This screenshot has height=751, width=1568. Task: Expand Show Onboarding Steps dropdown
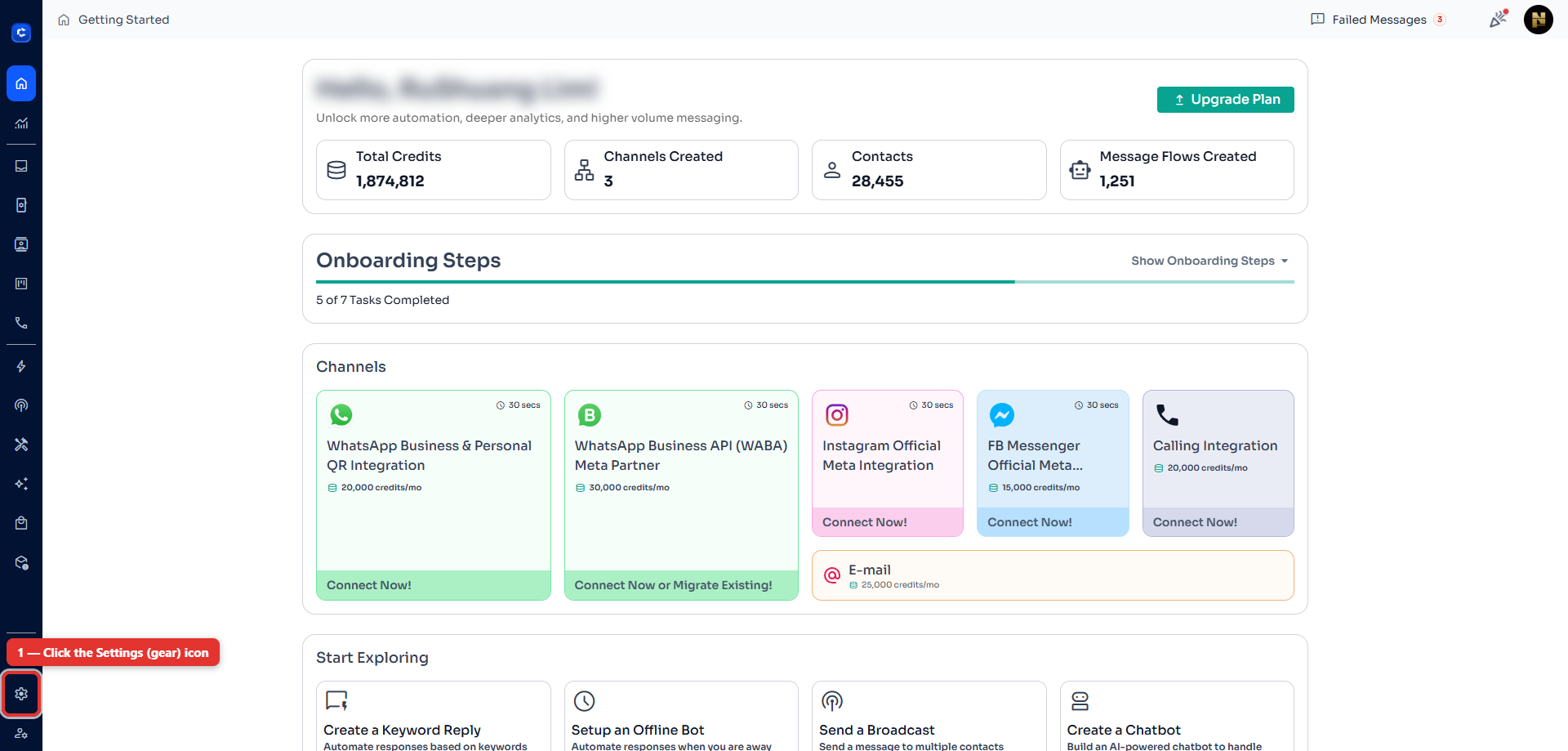tap(1209, 261)
